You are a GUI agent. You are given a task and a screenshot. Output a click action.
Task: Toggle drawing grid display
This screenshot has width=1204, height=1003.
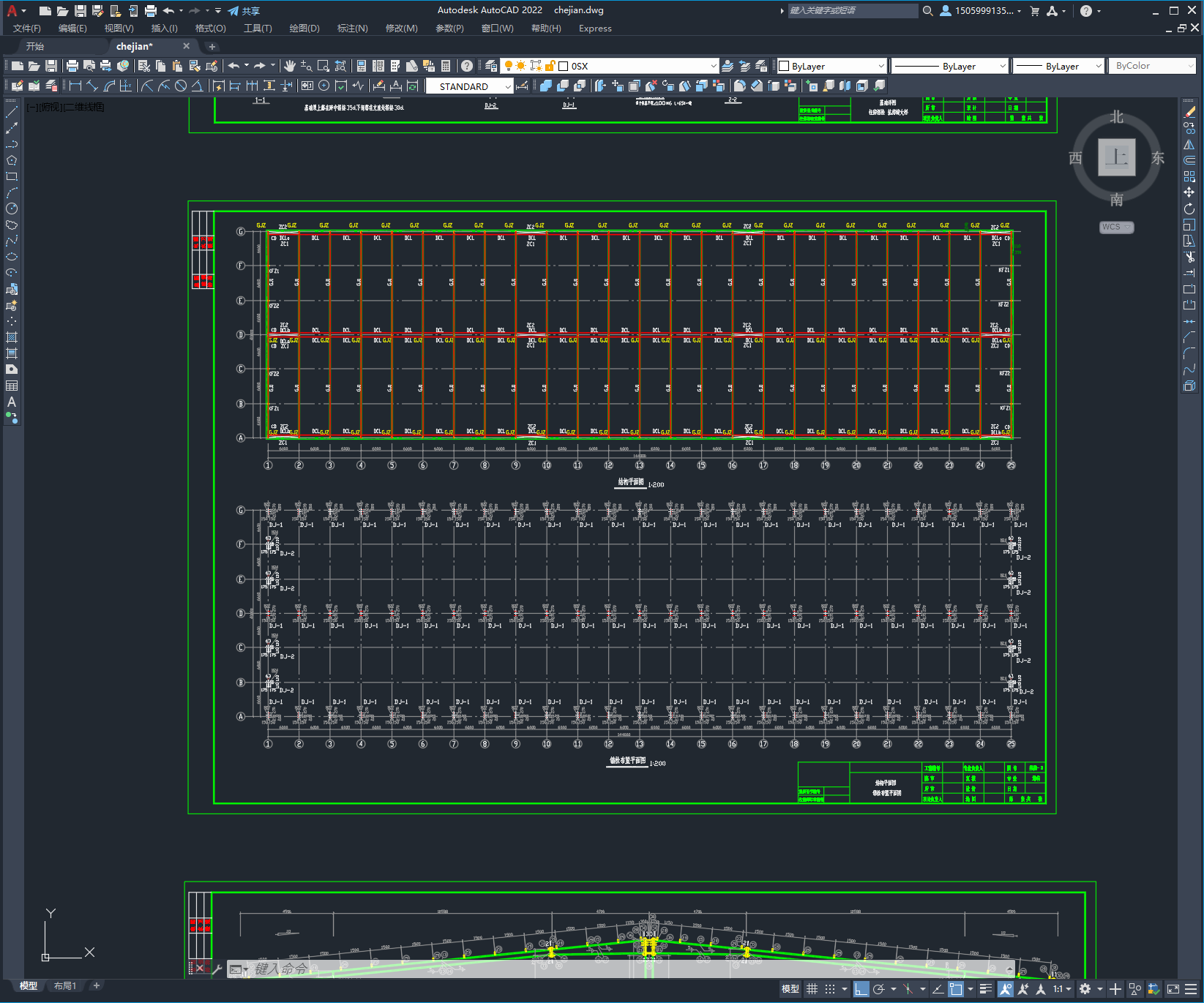pyautogui.click(x=812, y=989)
